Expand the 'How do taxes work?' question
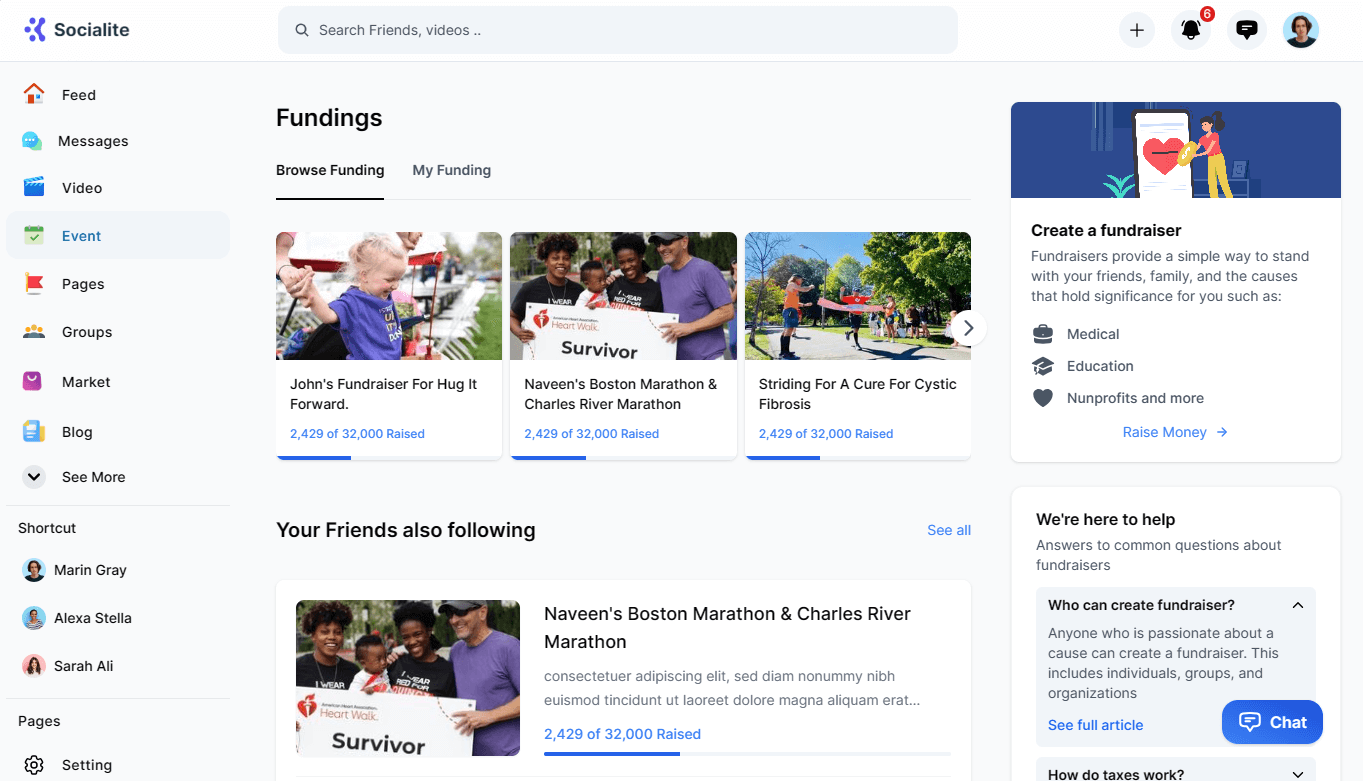 (x=1297, y=774)
